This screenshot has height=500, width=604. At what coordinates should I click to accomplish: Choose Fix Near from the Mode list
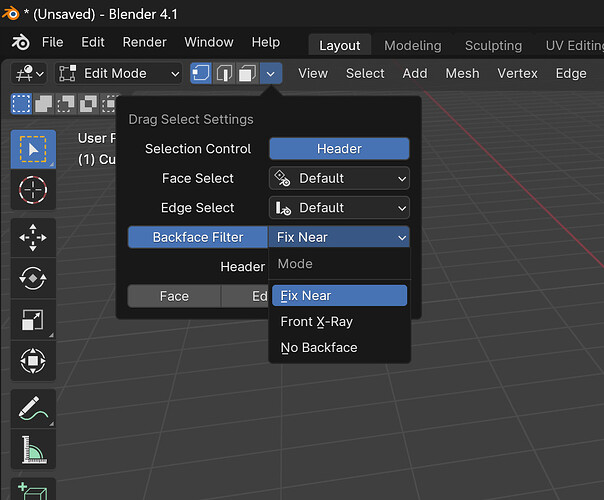tap(339, 295)
